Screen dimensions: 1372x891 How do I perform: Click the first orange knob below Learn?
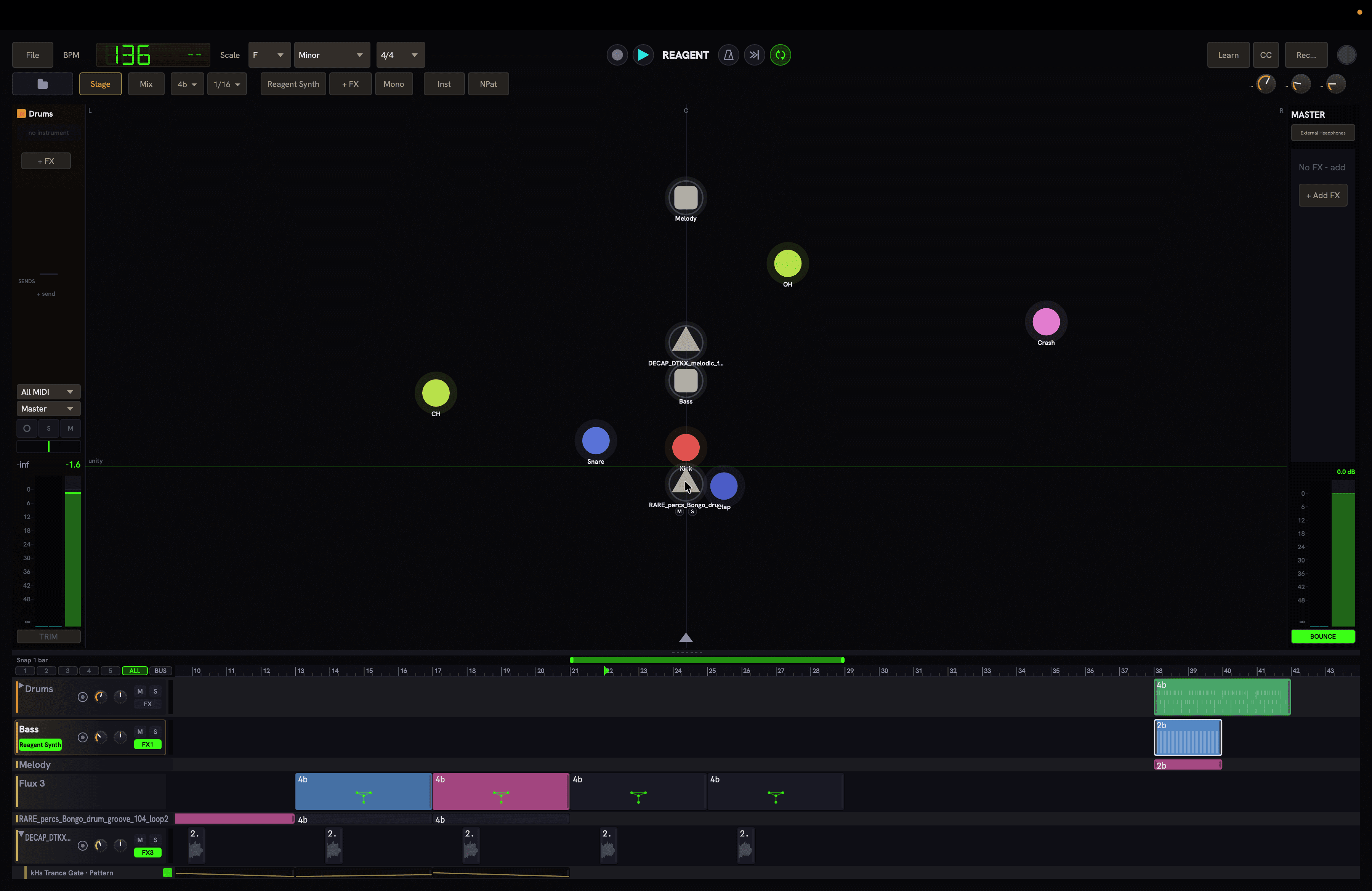[1265, 84]
